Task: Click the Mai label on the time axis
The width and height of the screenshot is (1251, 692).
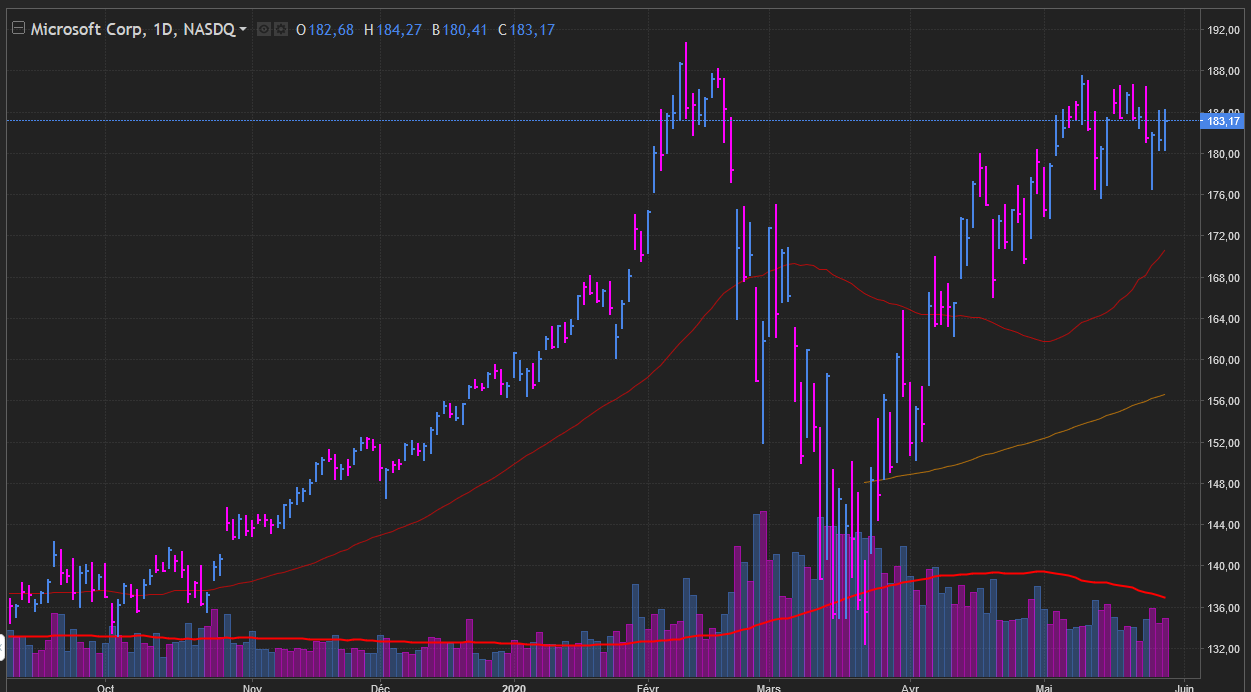Action: coord(1044,688)
